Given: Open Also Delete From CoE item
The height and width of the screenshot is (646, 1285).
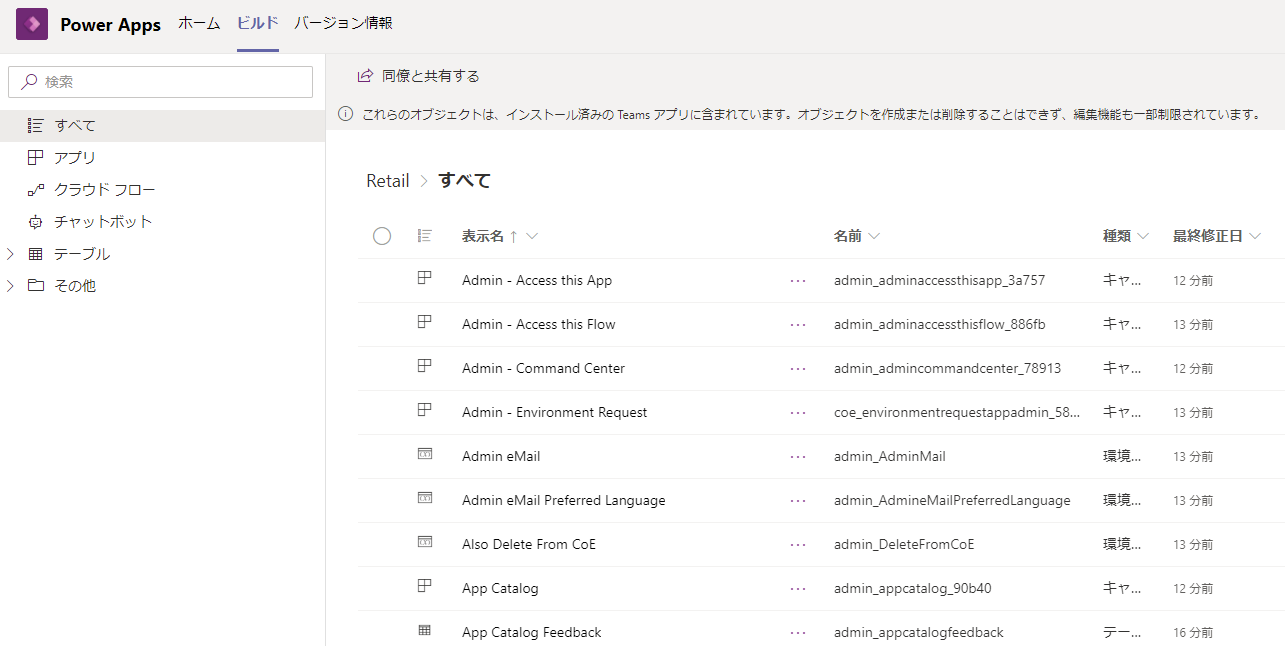Looking at the screenshot, I should click(x=529, y=545).
